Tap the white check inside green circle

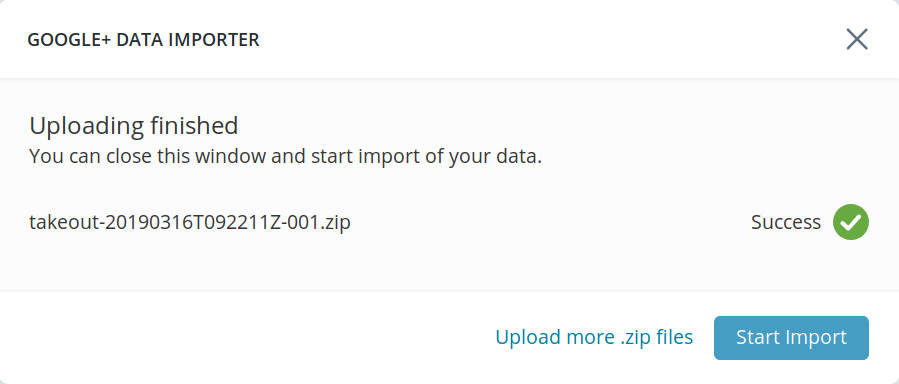(851, 222)
